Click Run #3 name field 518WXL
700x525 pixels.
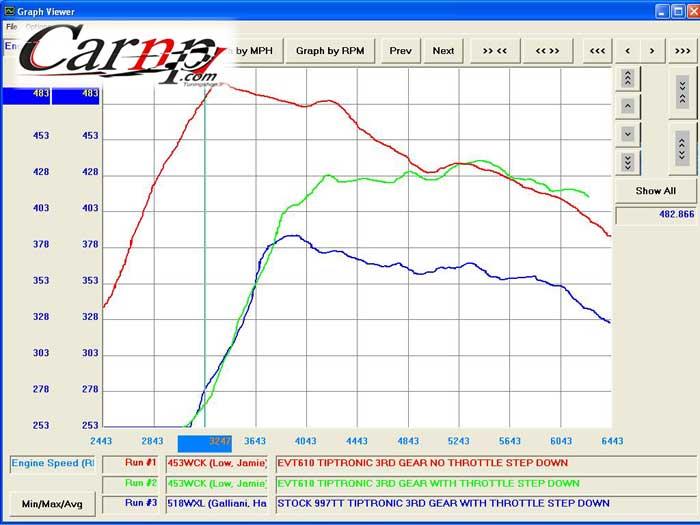tap(217, 504)
